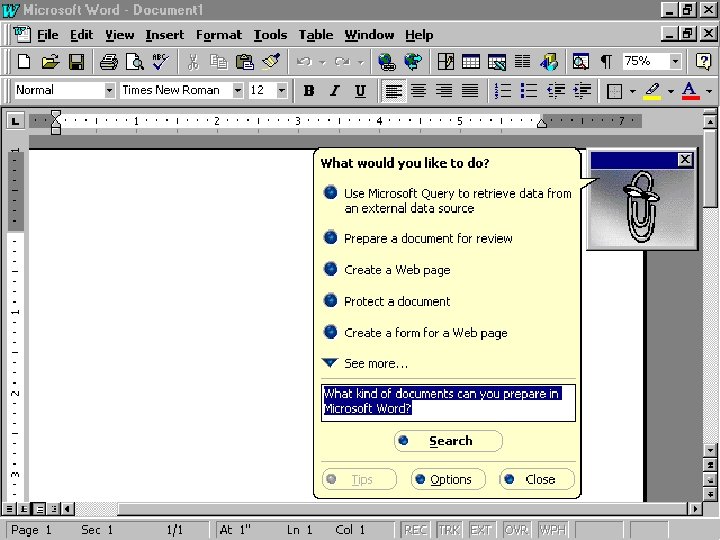Image resolution: width=720 pixels, height=540 pixels.
Task: Open the Format menu
Action: (x=219, y=35)
